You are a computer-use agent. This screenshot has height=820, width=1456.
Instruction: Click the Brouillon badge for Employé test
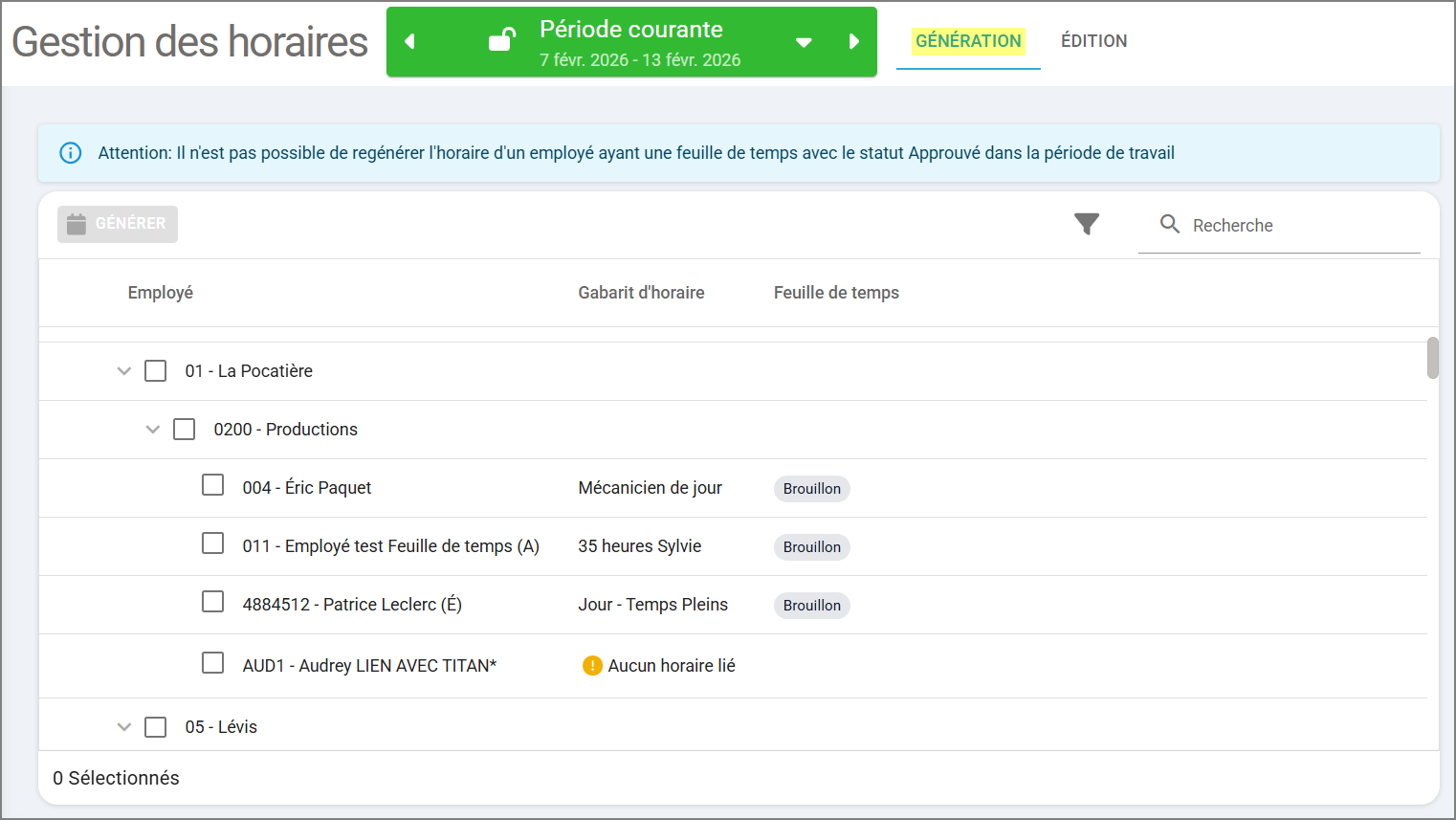coord(812,547)
